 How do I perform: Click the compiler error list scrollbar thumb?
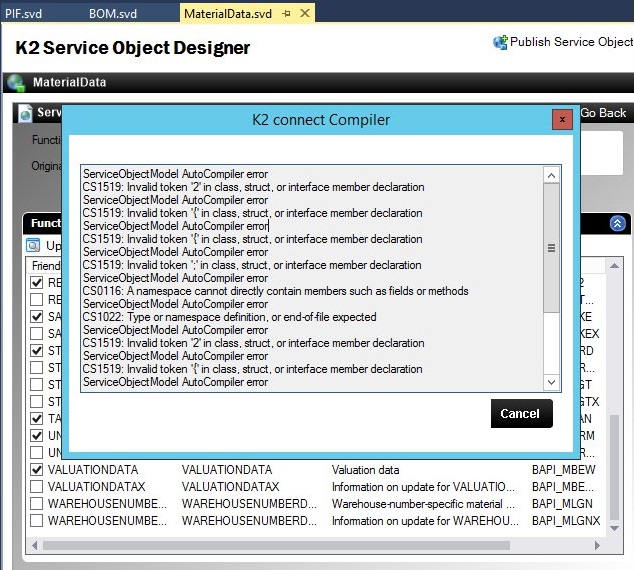coord(551,248)
